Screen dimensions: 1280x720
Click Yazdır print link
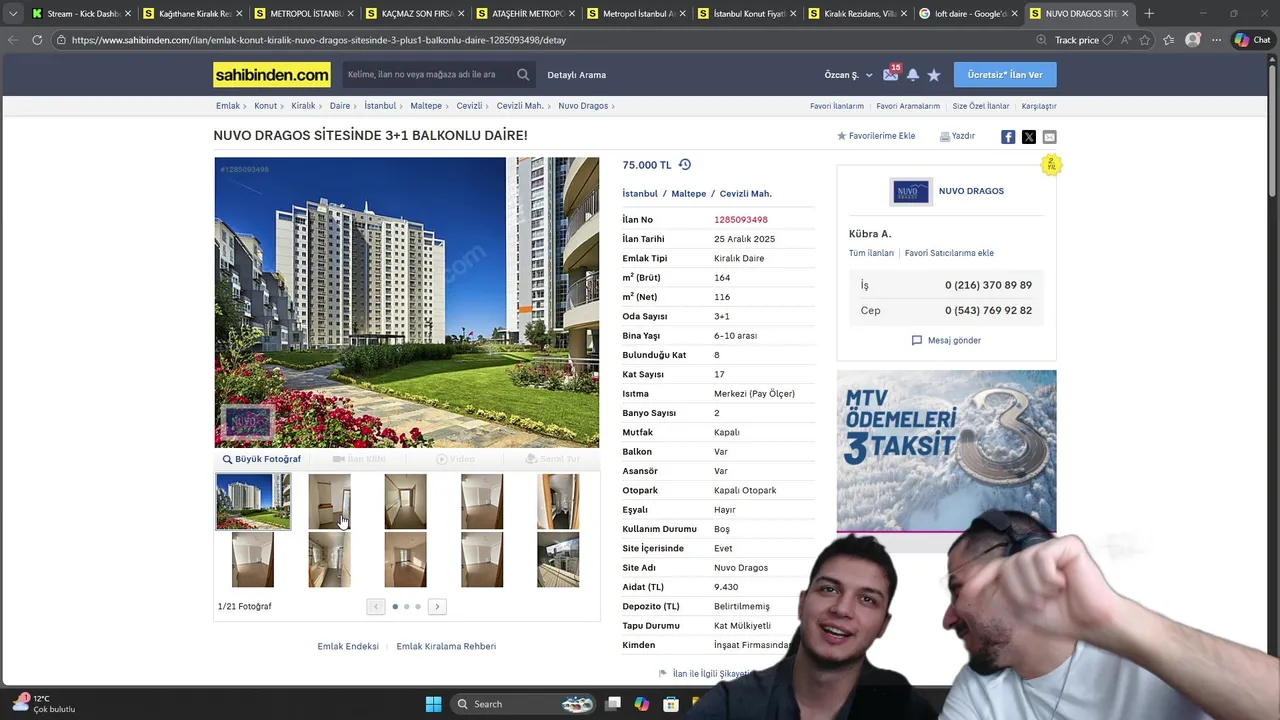click(x=957, y=136)
